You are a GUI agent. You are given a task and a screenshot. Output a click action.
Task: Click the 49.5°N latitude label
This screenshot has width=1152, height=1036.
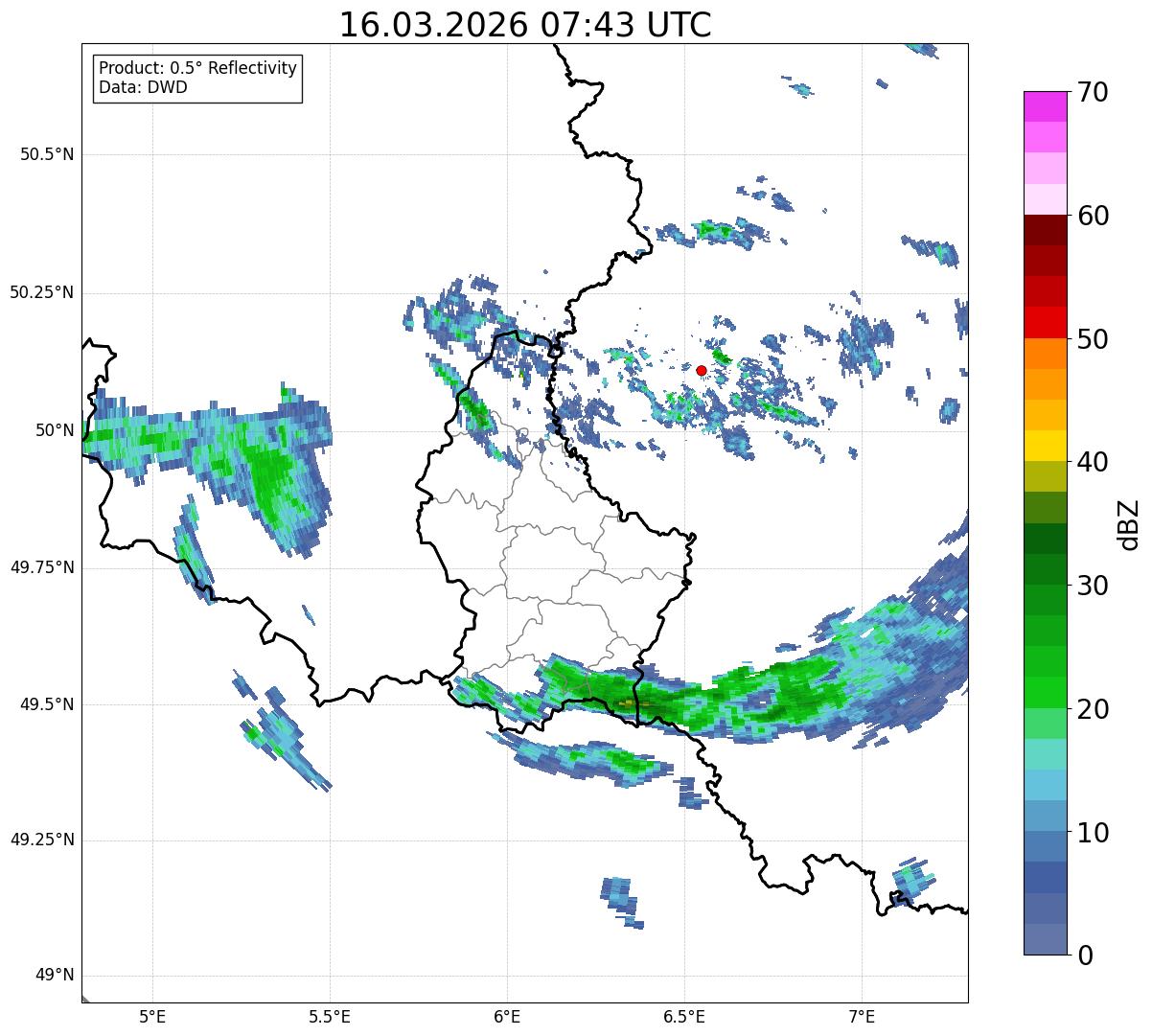pos(47,704)
